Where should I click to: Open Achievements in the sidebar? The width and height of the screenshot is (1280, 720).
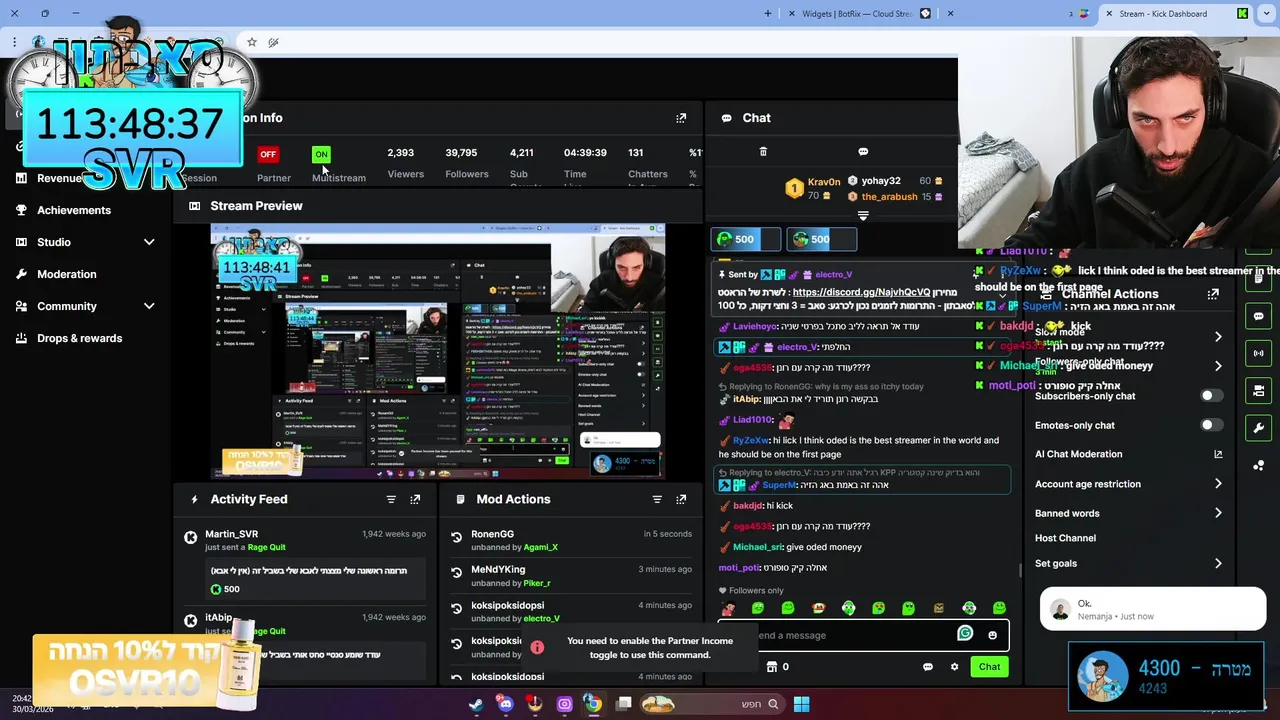74,210
